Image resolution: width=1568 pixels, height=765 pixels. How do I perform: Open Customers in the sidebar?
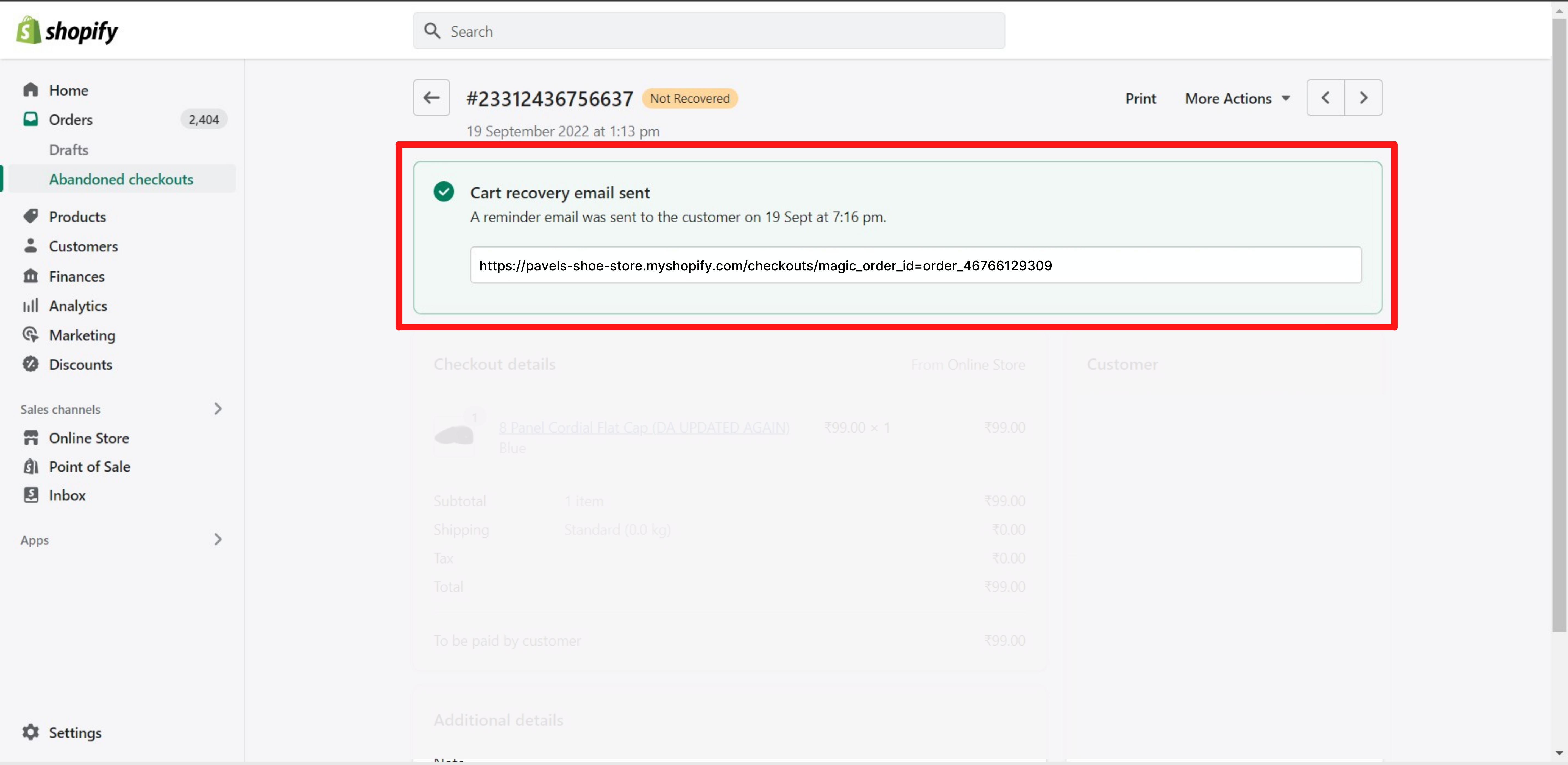click(83, 246)
